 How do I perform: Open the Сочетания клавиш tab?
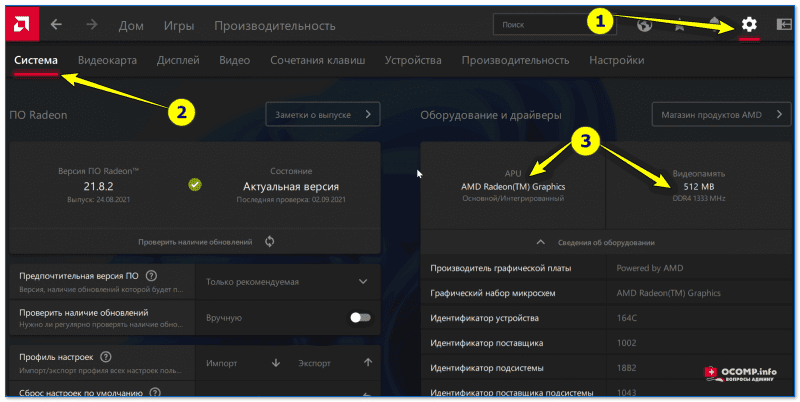[x=317, y=60]
